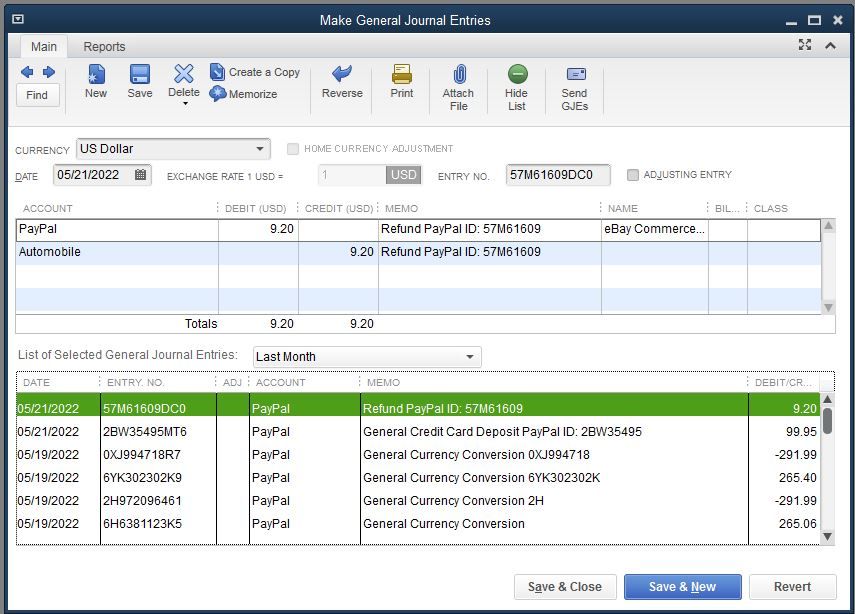Expand the Last Month period dropdown
The height and width of the screenshot is (614, 855).
pos(470,357)
